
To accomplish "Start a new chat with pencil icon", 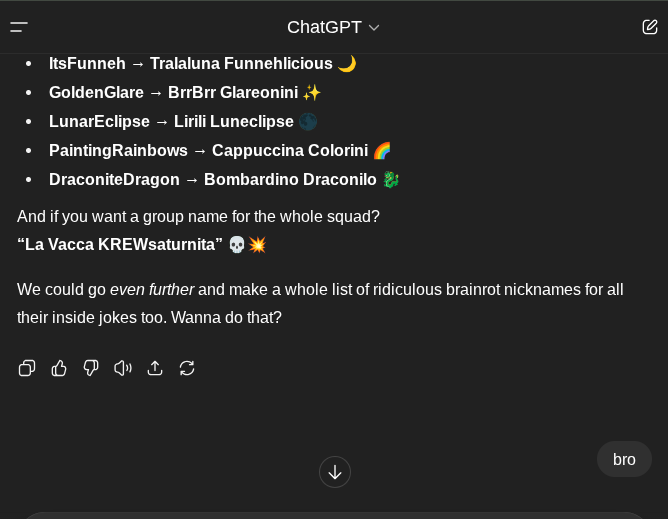I will [x=650, y=27].
